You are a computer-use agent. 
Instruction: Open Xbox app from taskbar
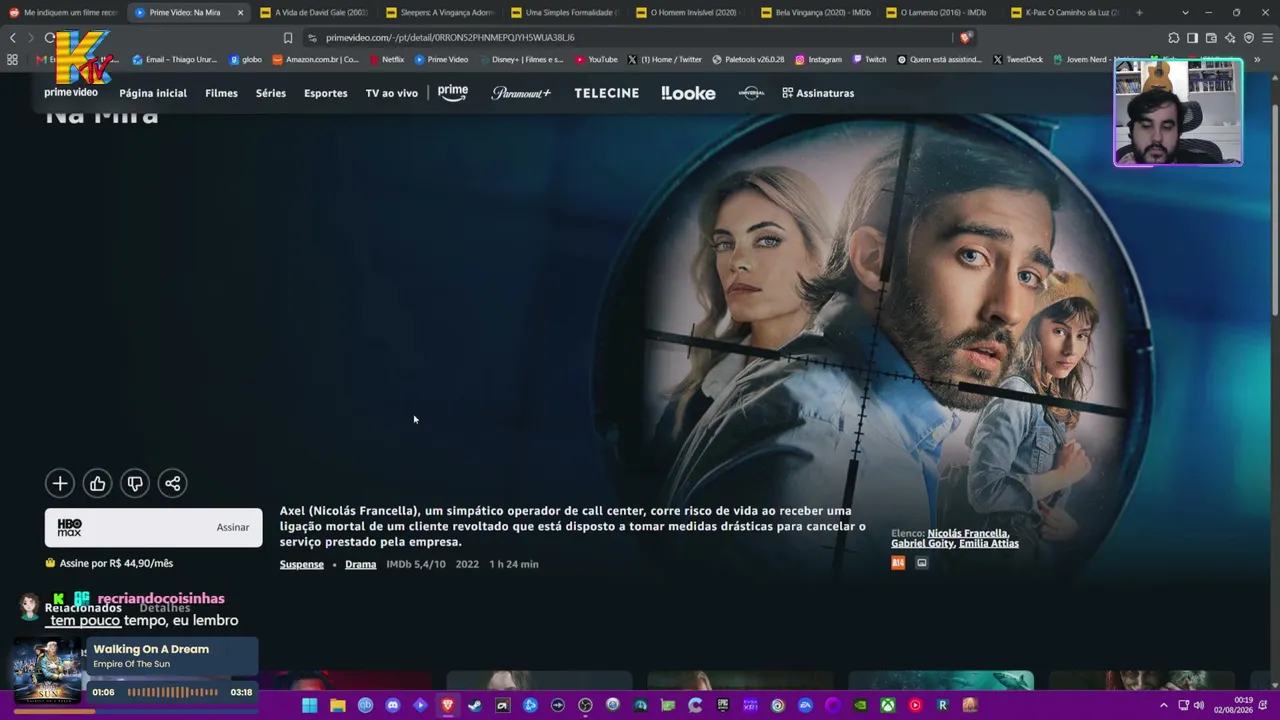(x=888, y=706)
